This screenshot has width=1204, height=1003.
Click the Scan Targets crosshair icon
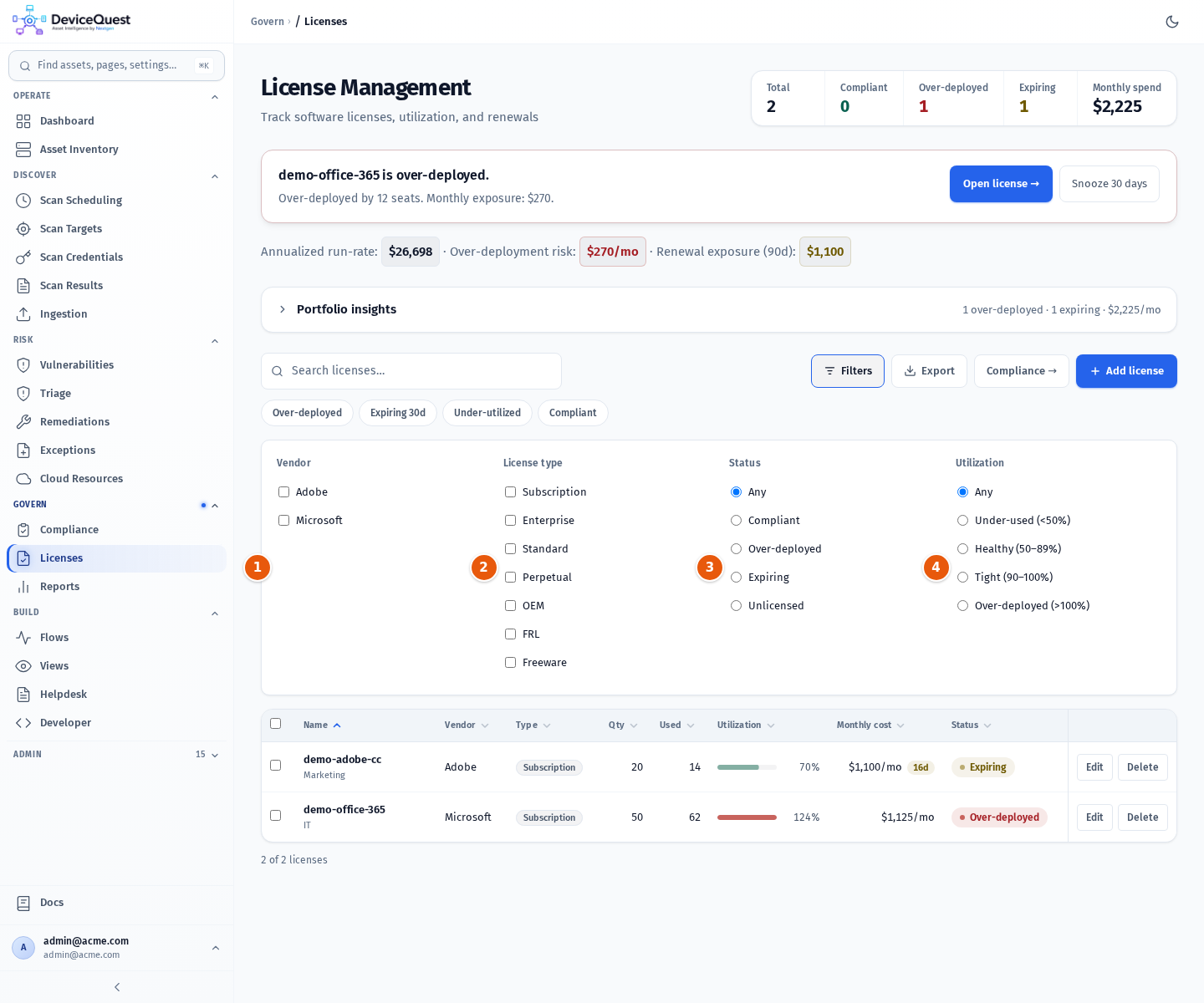tap(23, 229)
